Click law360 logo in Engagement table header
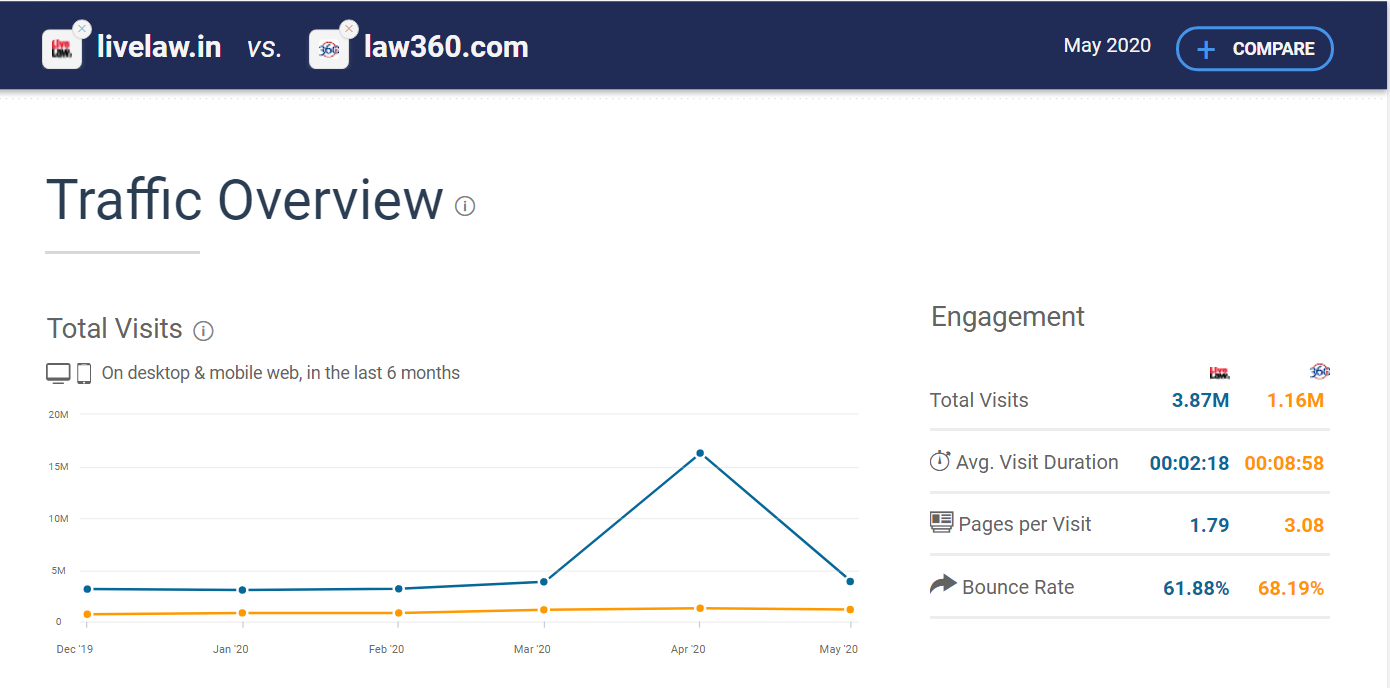 point(1319,372)
